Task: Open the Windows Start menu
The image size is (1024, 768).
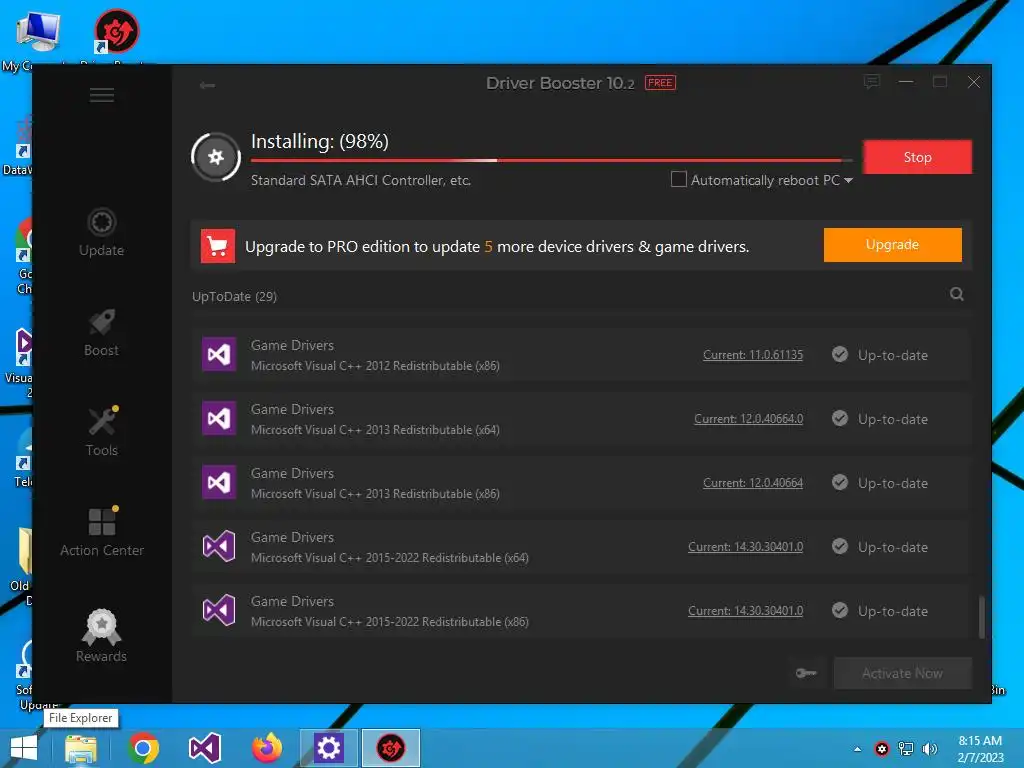Action: click(x=24, y=748)
